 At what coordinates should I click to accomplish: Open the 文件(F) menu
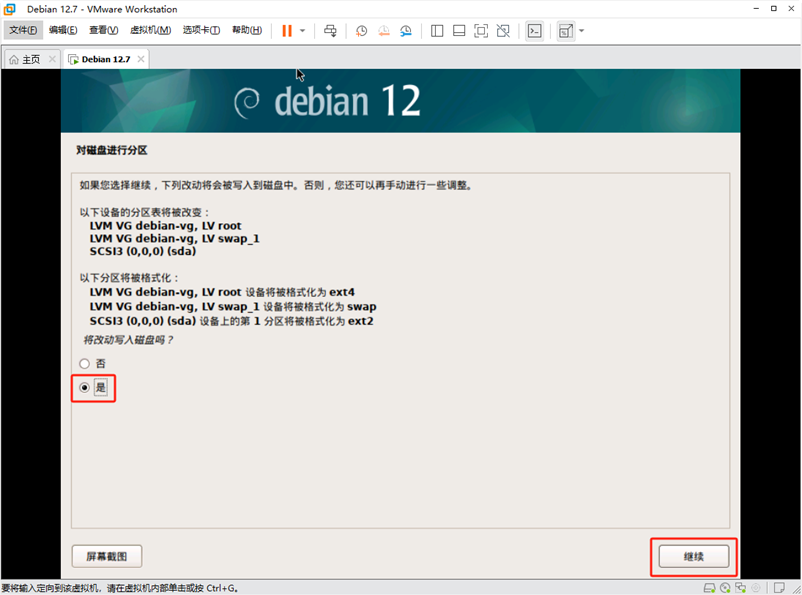[23, 30]
